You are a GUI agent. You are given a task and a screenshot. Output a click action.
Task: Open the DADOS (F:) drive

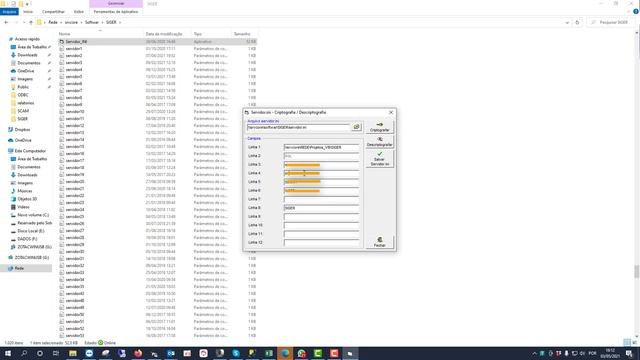coord(27,239)
